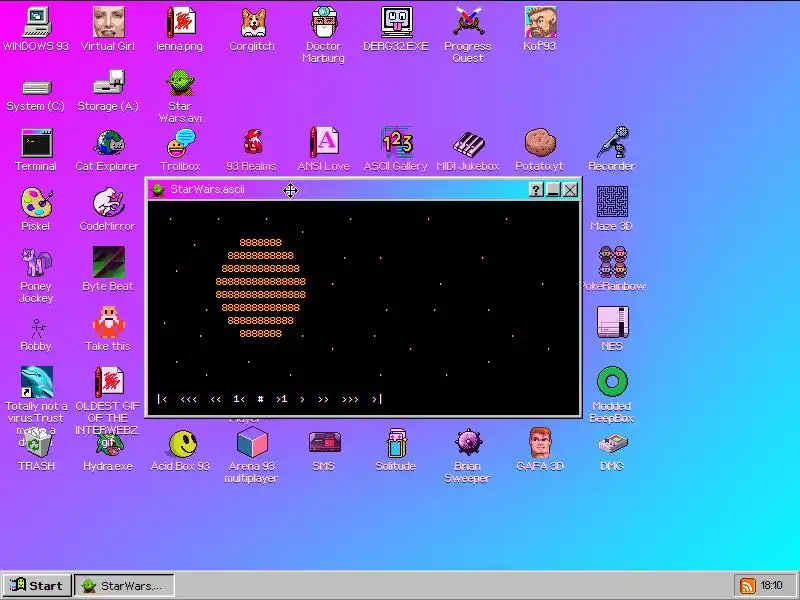Open the TRASH bin icon
The width and height of the screenshot is (800, 600).
point(36,449)
